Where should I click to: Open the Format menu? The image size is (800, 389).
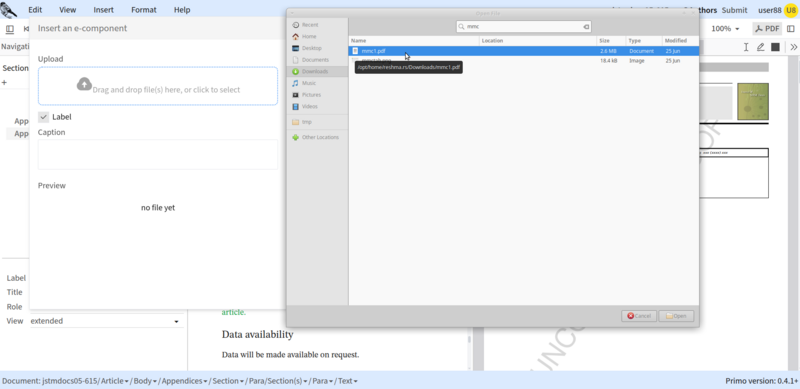[x=144, y=10]
